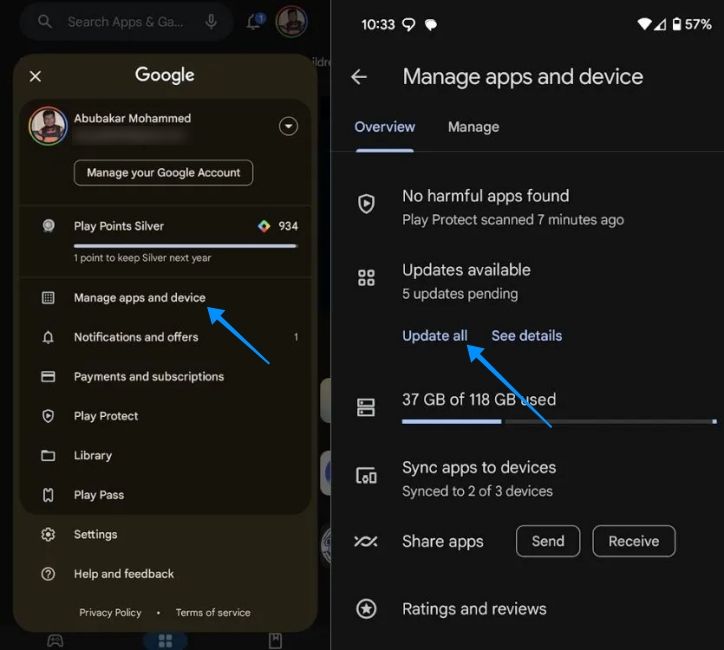Open Manage apps and device menu entry
The image size is (724, 650).
[x=166, y=298]
